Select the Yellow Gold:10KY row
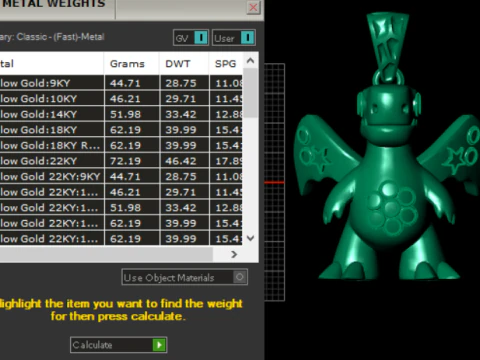480x360 pixels. (x=121, y=99)
